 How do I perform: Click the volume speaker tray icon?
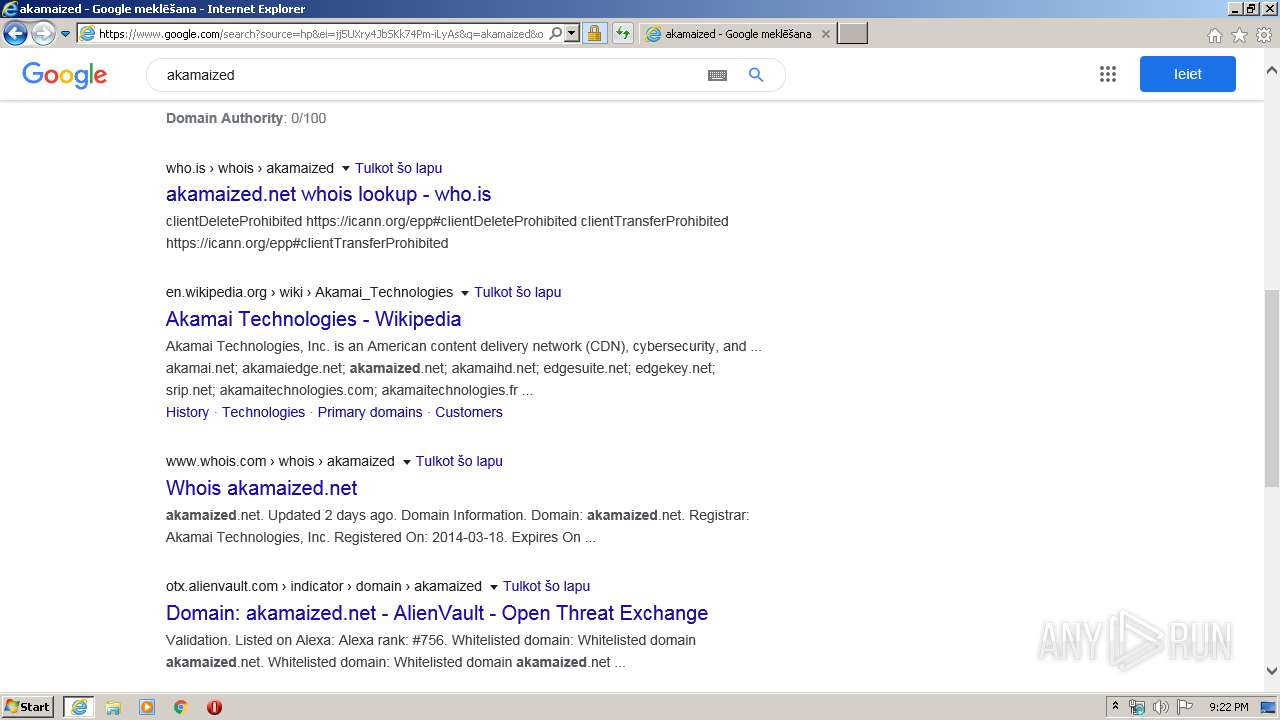[x=1161, y=707]
